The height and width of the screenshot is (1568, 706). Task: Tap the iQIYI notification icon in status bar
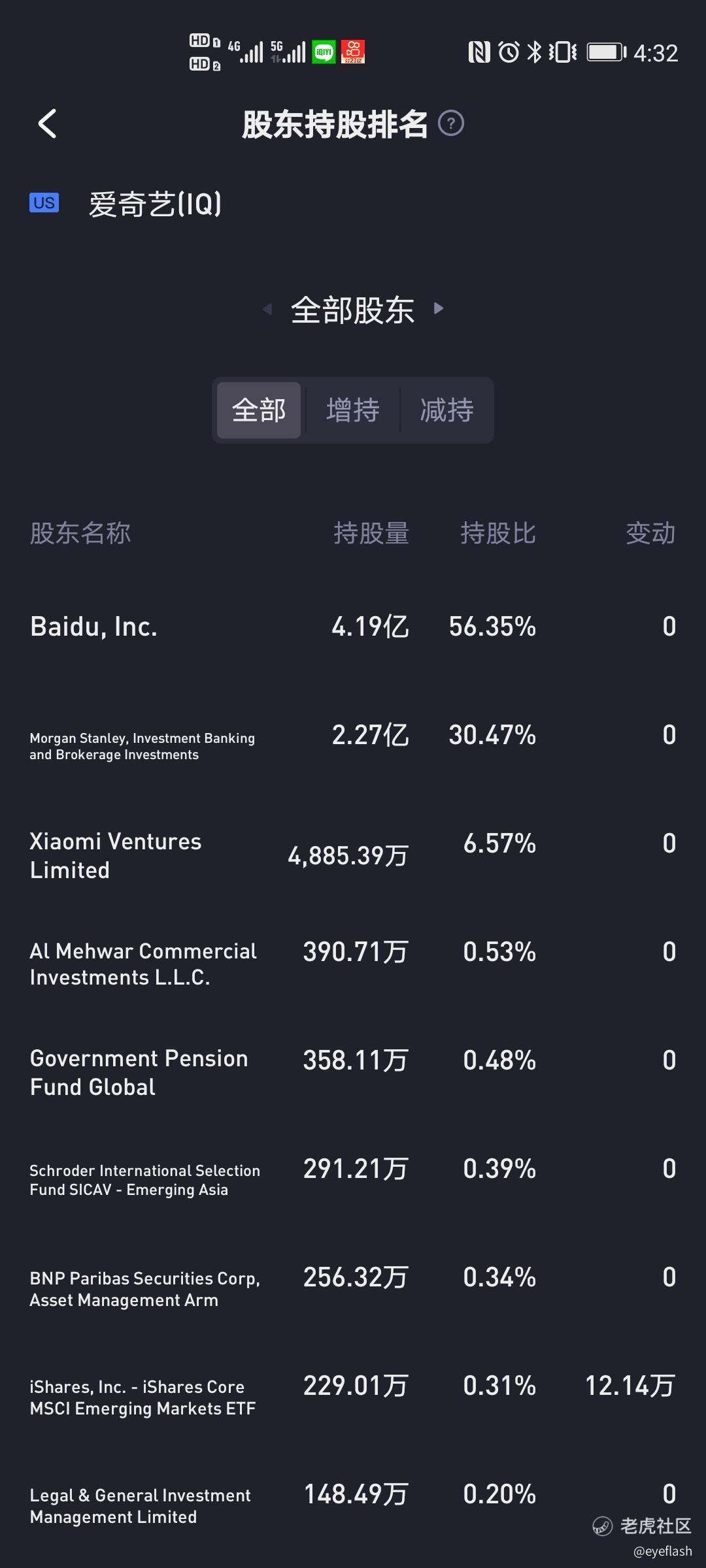(x=324, y=52)
